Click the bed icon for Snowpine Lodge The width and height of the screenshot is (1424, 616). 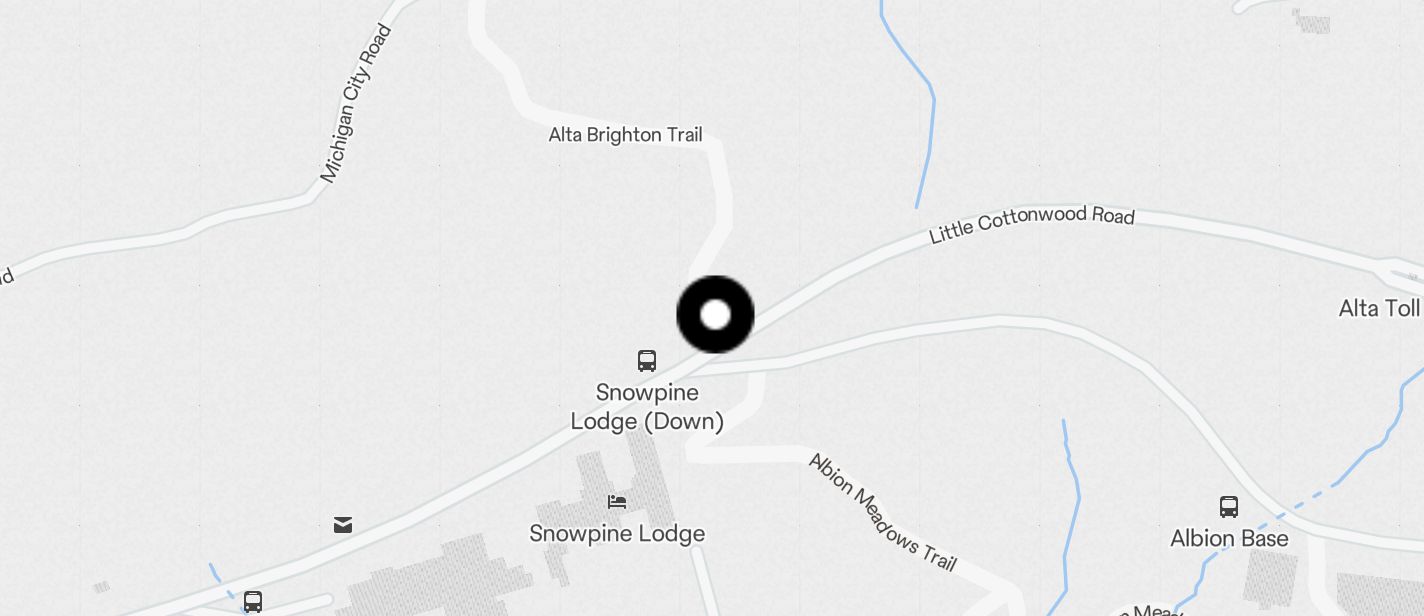pos(617,501)
